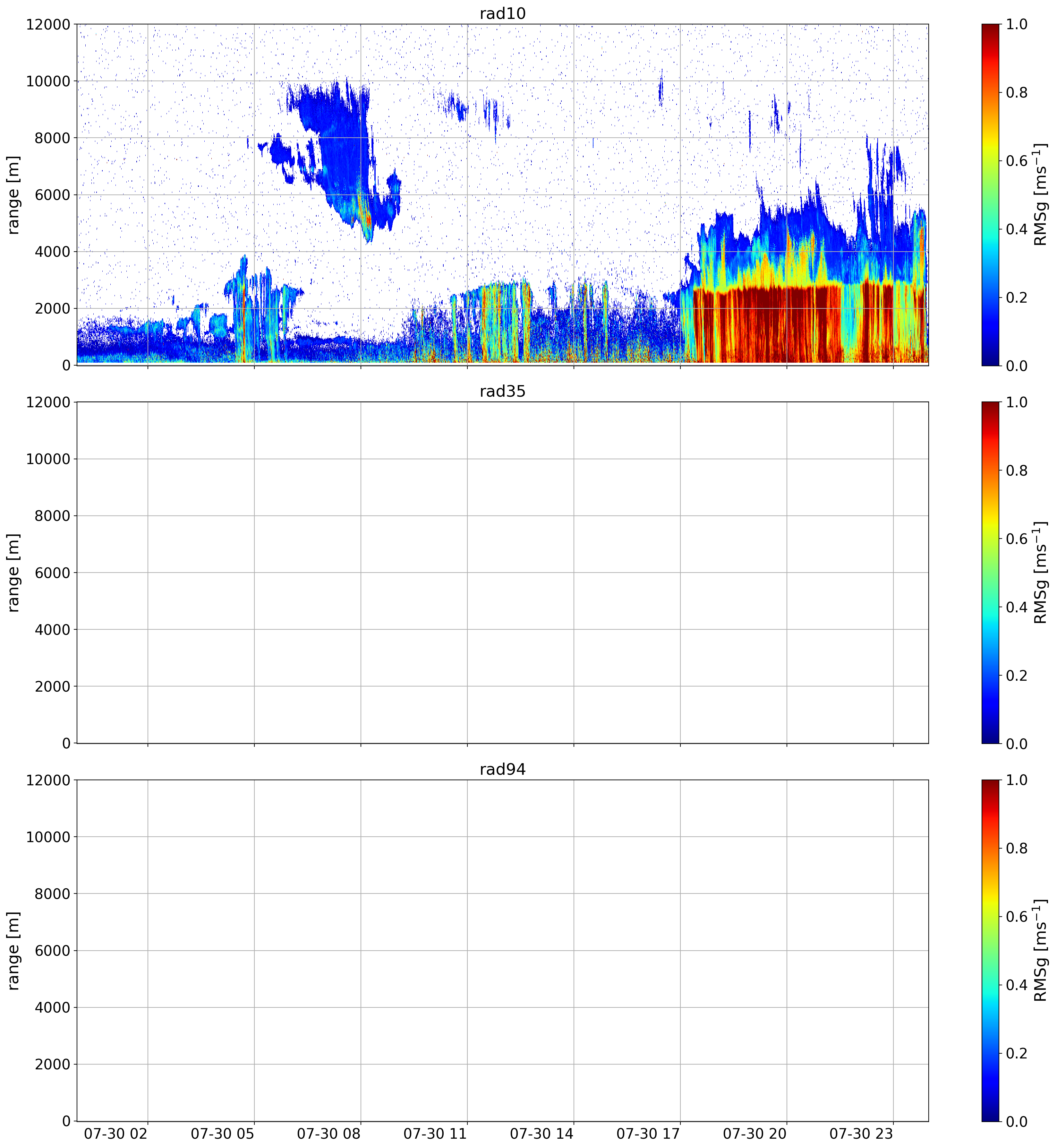The image size is (1057, 1148).
Task: Click the "0.2" tick on rad94 colorbar
Action: [1017, 1053]
